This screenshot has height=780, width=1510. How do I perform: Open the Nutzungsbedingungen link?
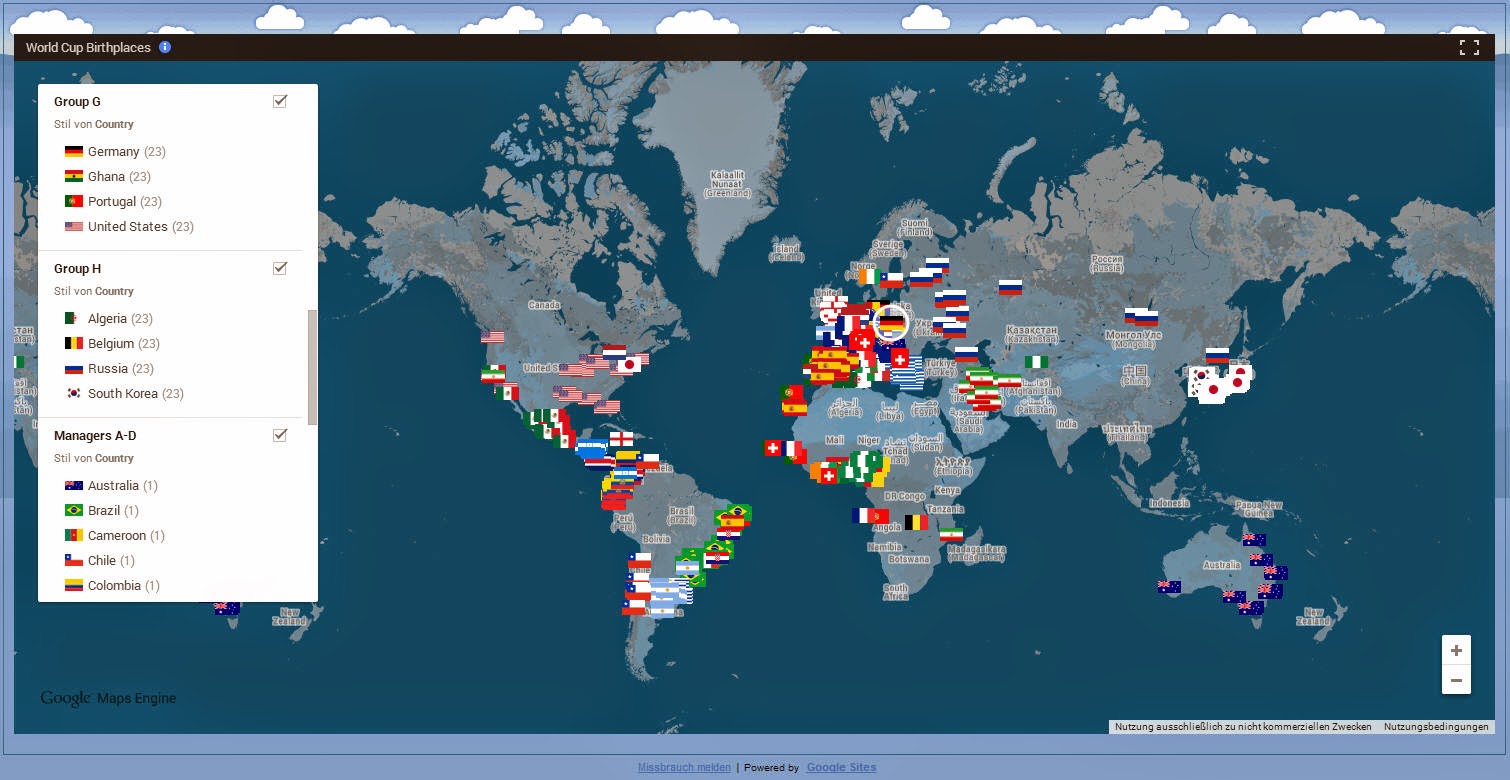click(x=1436, y=727)
